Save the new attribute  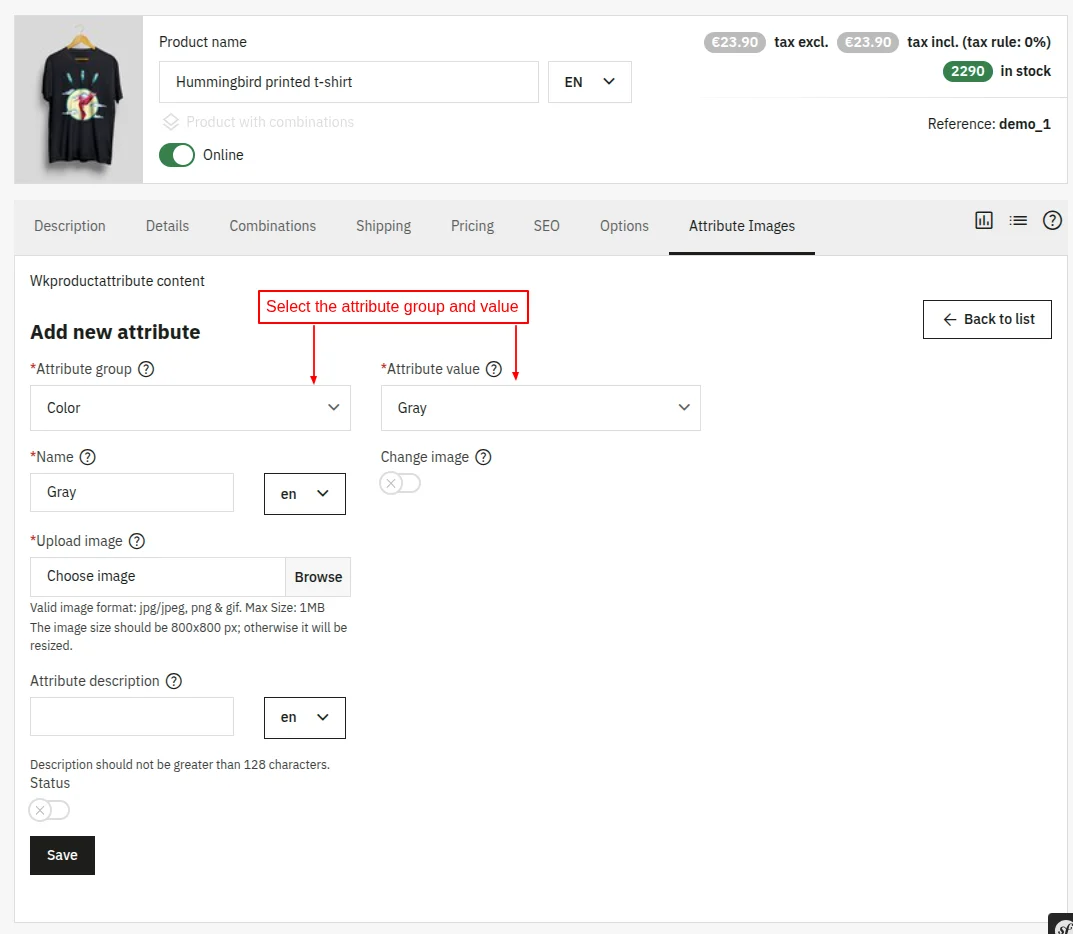61,855
